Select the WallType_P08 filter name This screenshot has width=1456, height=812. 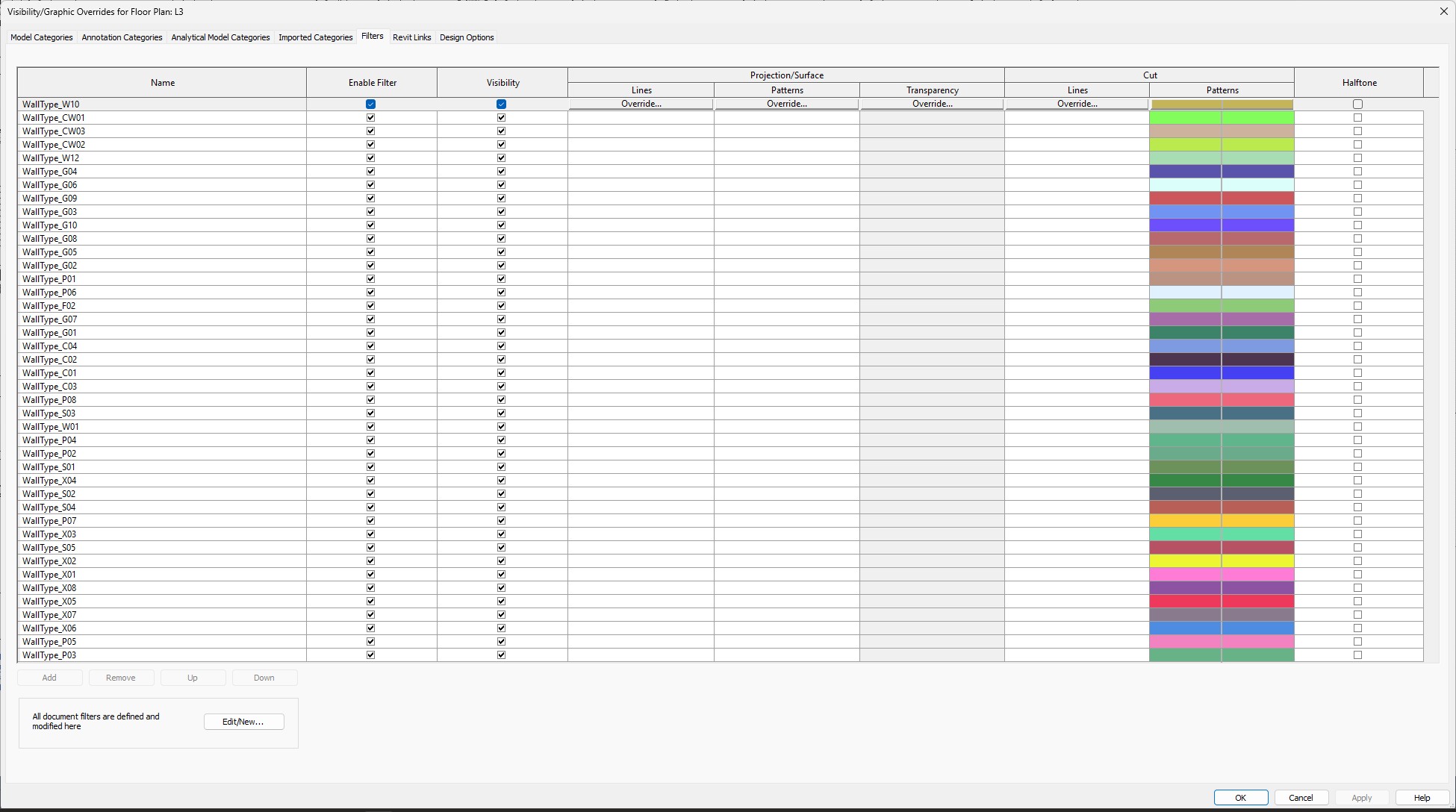point(49,400)
